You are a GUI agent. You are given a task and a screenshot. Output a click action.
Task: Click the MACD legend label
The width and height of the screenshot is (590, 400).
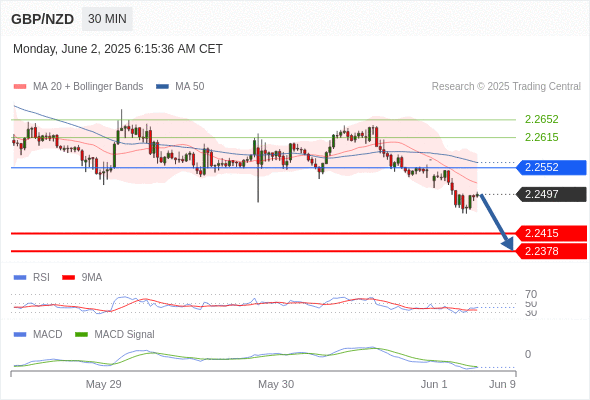47,334
